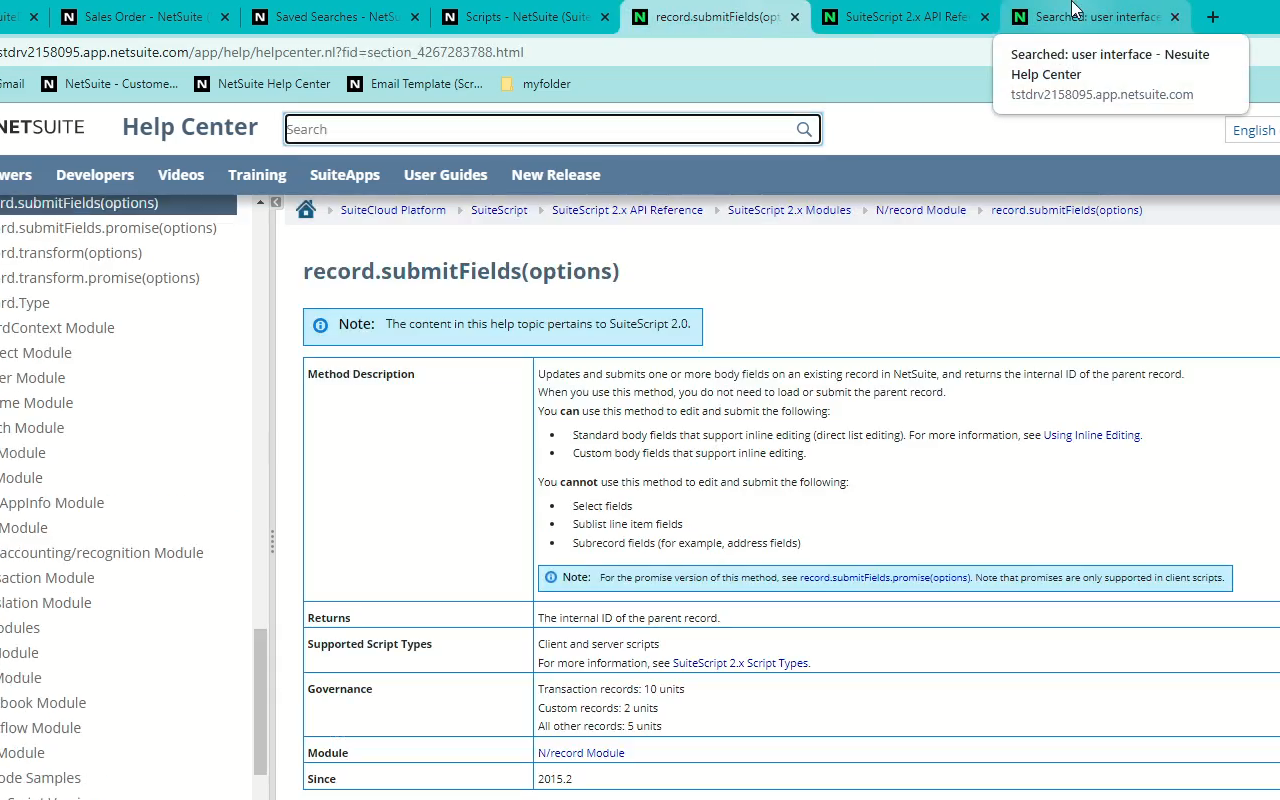The height and width of the screenshot is (800, 1280).
Task: Select the flow Module sidebar item
Action: click(x=40, y=728)
